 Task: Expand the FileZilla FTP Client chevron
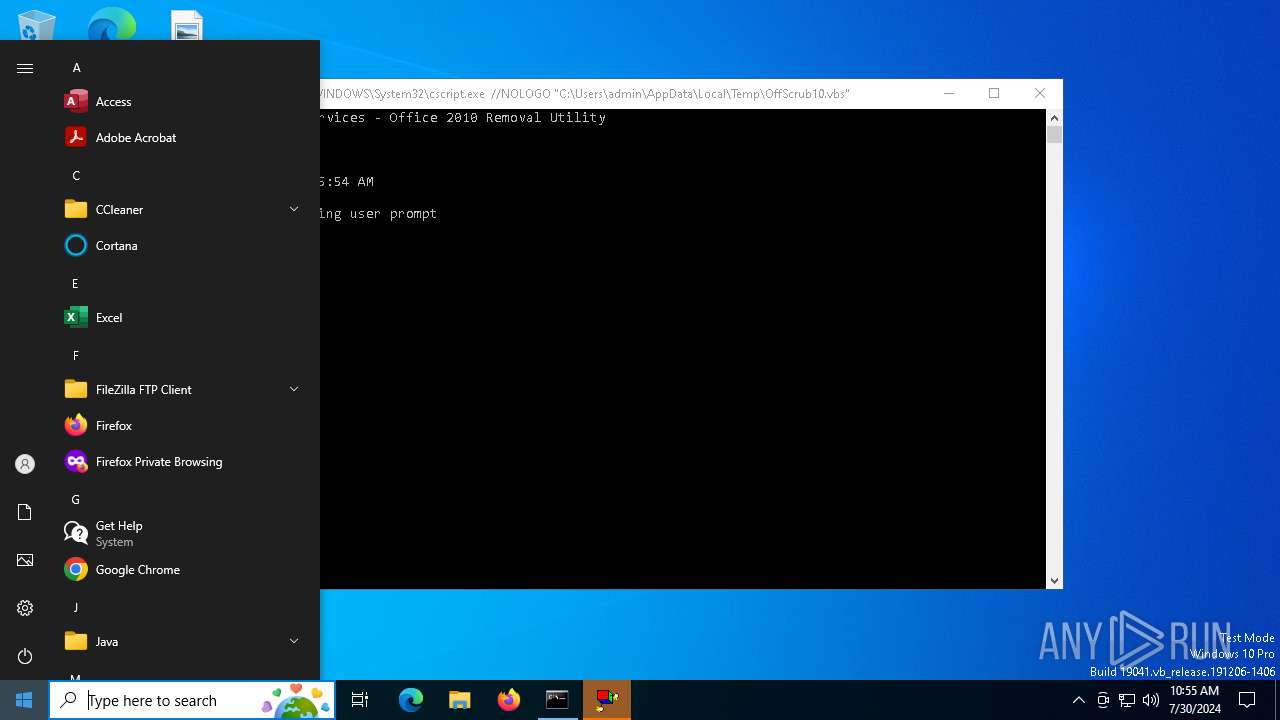pos(294,389)
